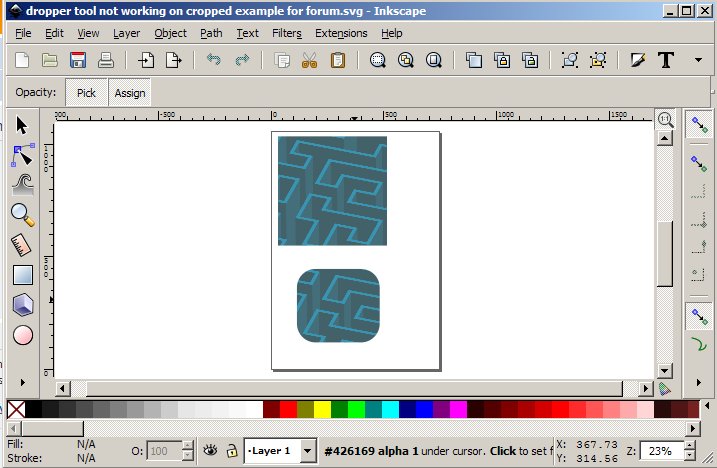The image size is (717, 468).
Task: Expand the commands toolbar overflow arrow
Action: [697, 60]
